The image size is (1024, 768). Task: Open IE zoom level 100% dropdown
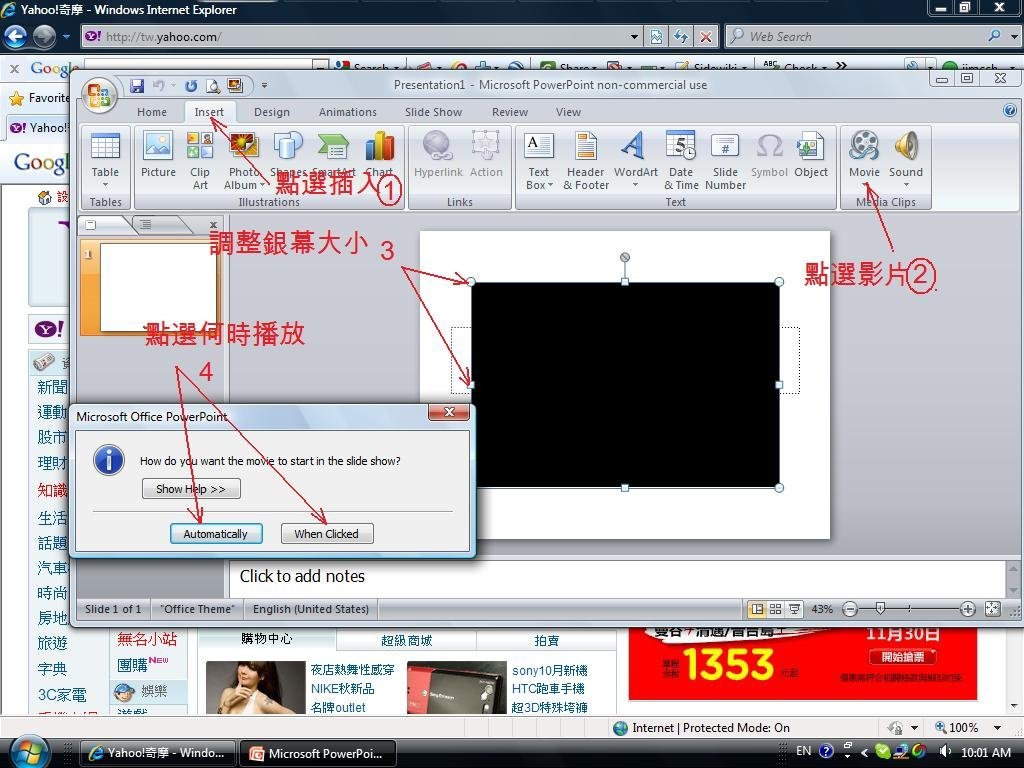click(997, 728)
